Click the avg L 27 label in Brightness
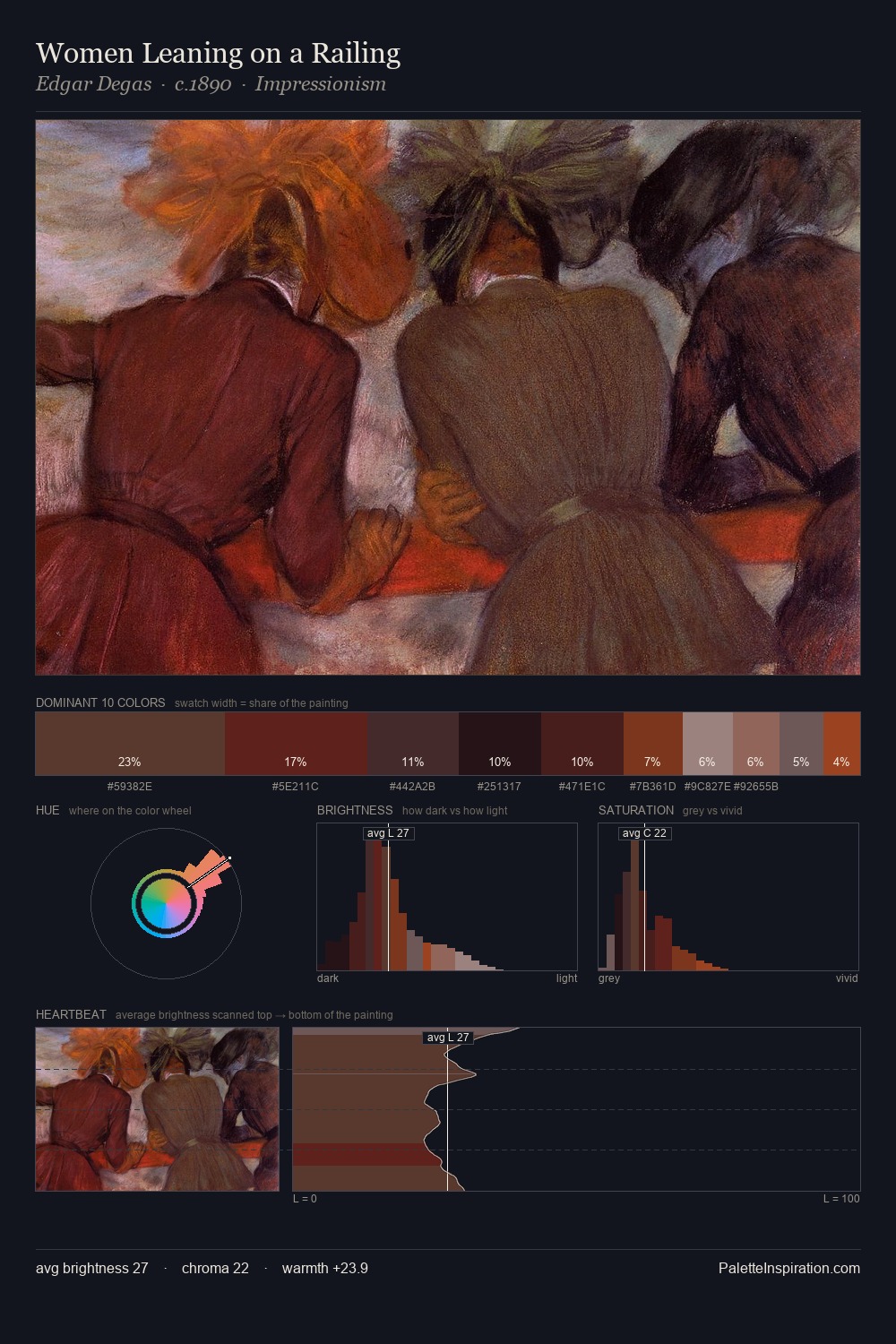This screenshot has width=896, height=1344. [x=388, y=833]
